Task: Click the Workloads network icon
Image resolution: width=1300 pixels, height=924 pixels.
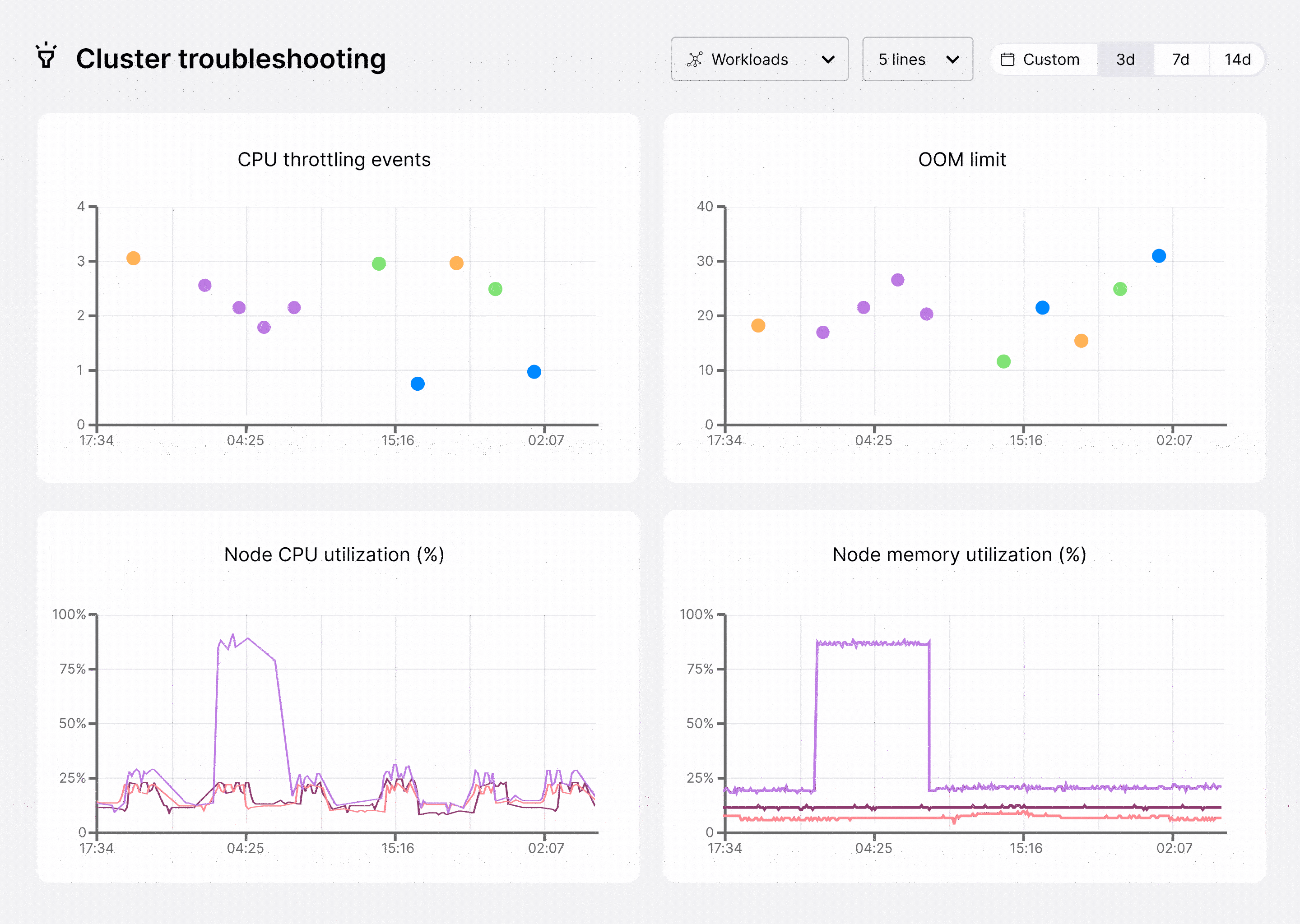Action: tap(694, 59)
